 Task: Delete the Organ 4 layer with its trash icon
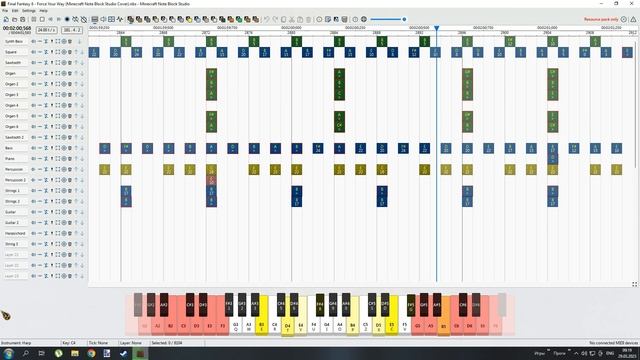coord(70,105)
